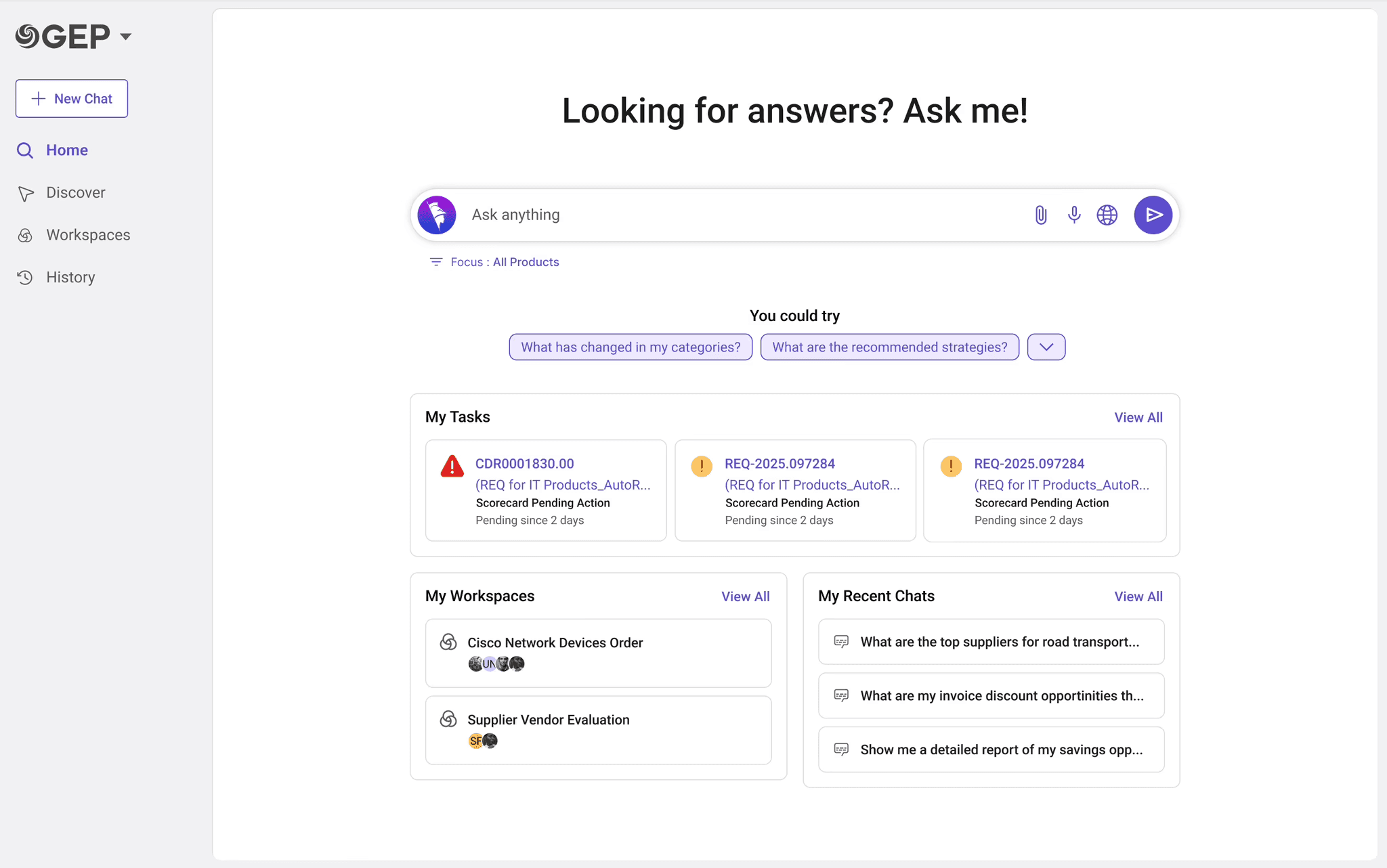Click the globe web search icon
1387x868 pixels.
(1107, 215)
